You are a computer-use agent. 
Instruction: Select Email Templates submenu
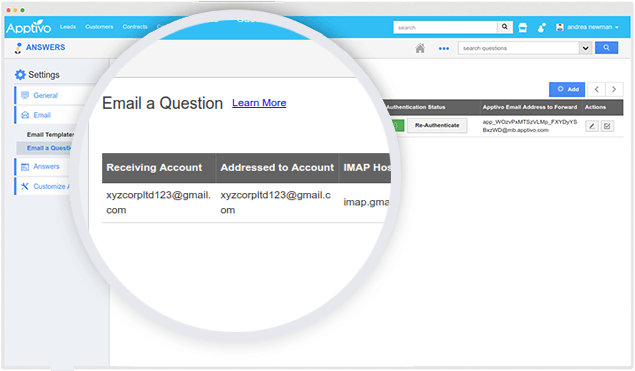[51, 134]
